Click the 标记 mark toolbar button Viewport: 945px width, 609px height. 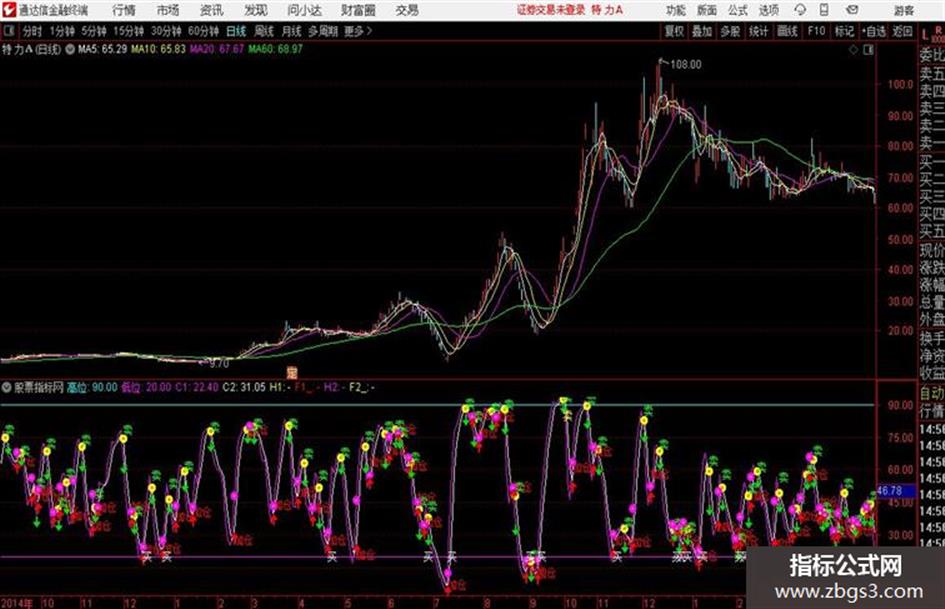pyautogui.click(x=844, y=31)
